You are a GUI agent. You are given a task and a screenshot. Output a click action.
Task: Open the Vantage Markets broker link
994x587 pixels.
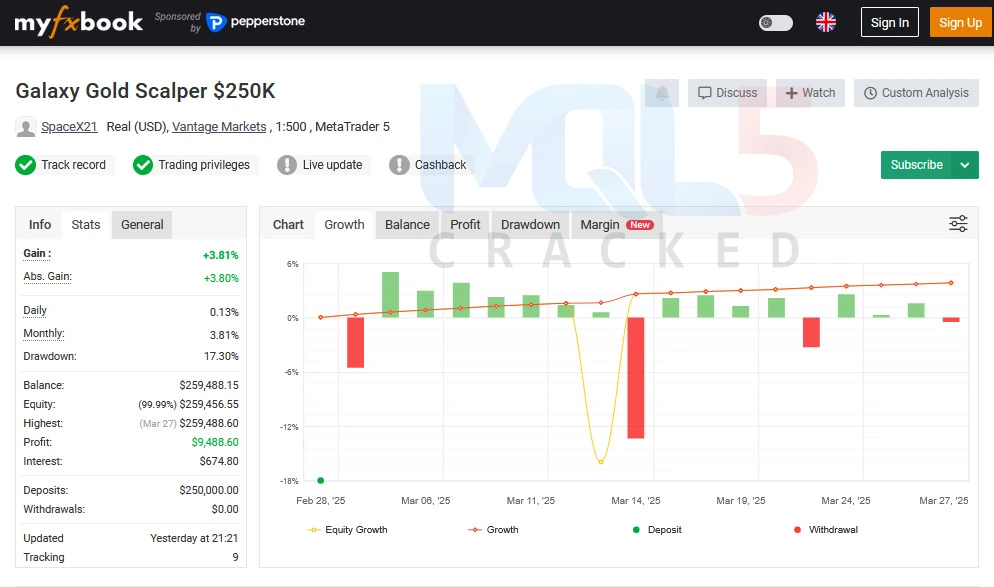(x=219, y=127)
